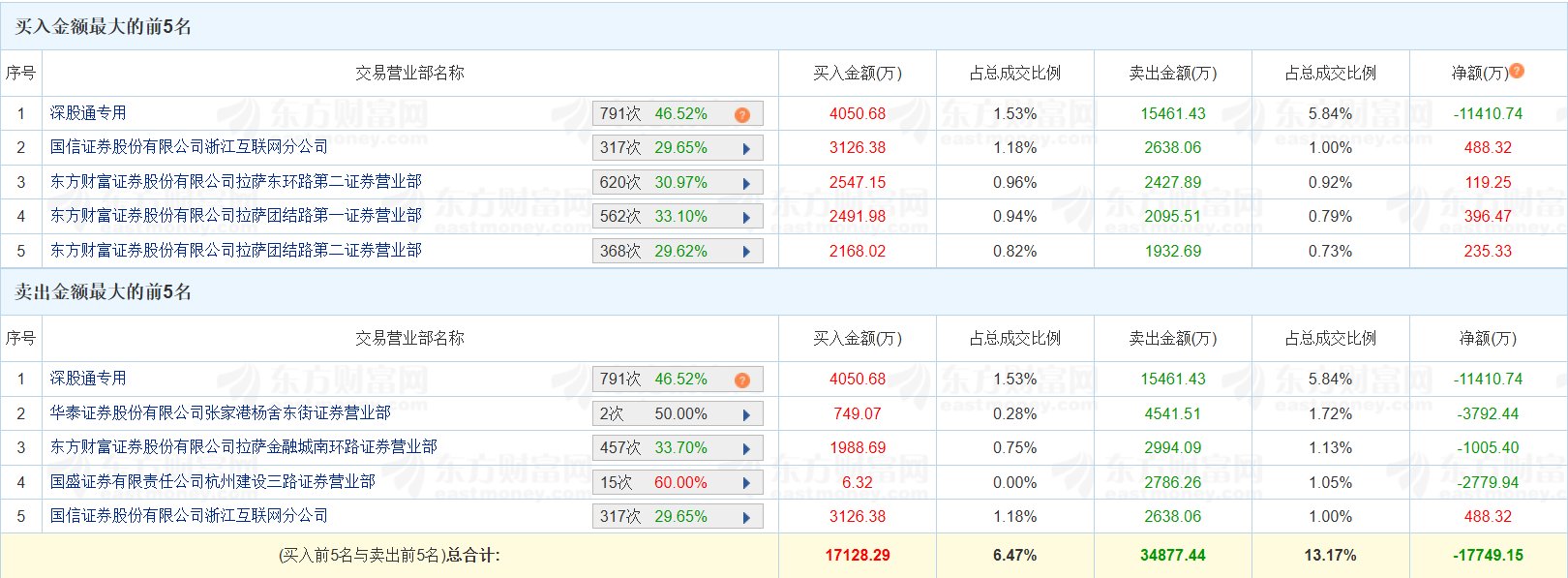
Task: Click the help icon beside the top 净额(万) header
Action: tap(1517, 71)
